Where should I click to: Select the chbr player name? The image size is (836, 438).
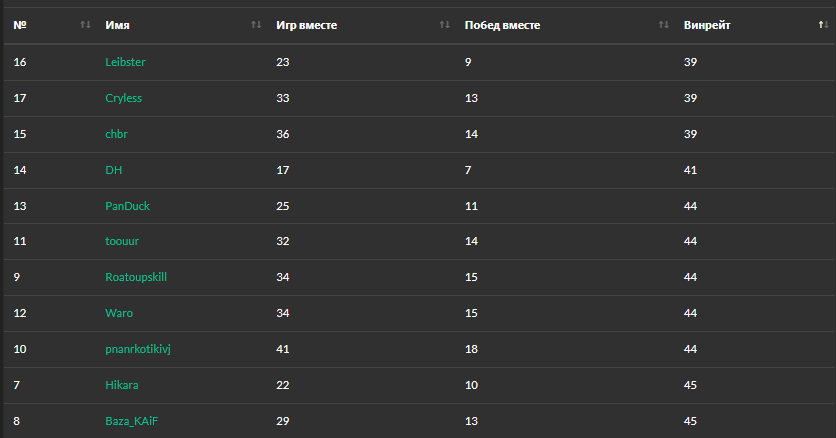(117, 134)
